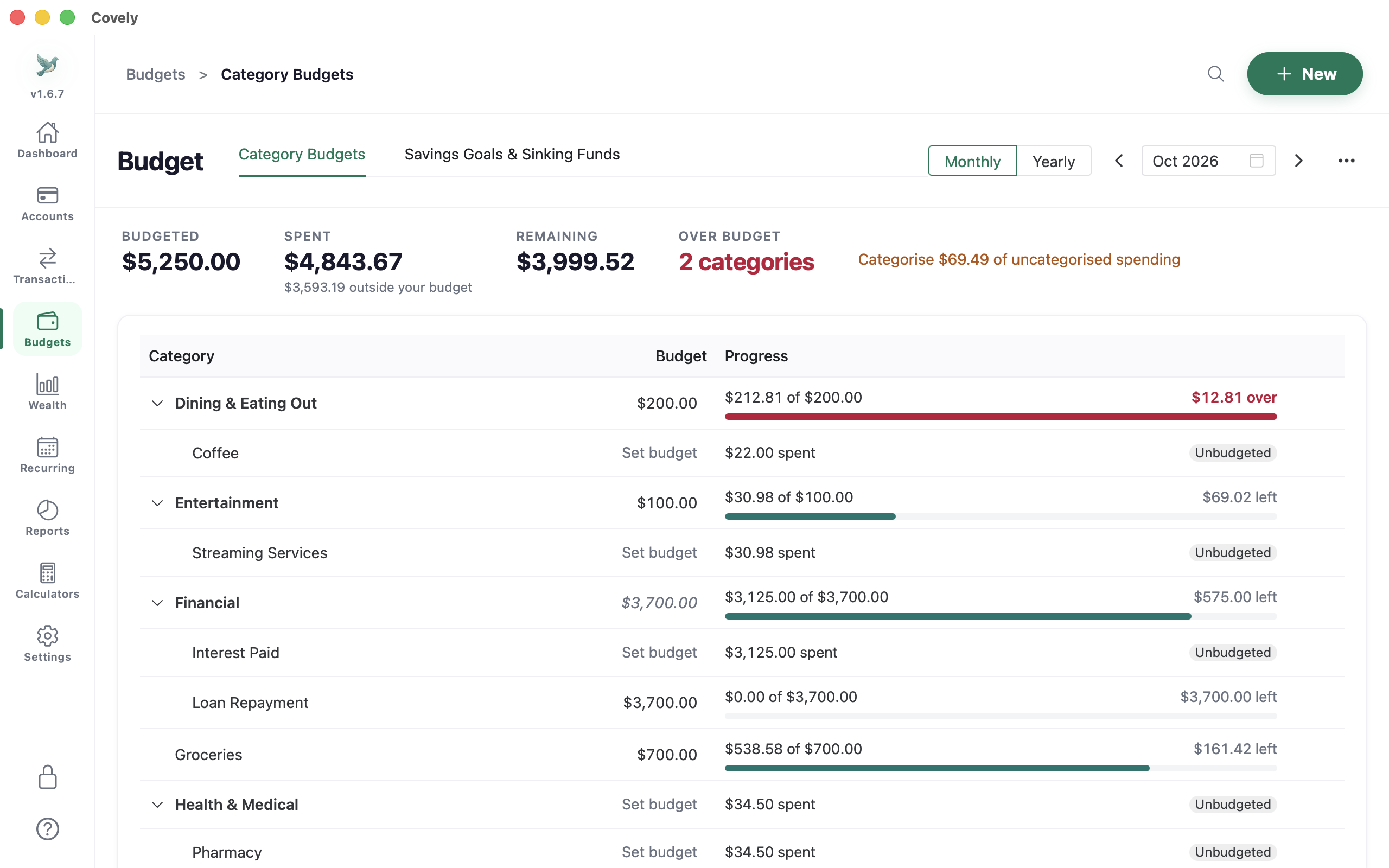
Task: Collapse the Dining & Eating Out category
Action: point(157,403)
